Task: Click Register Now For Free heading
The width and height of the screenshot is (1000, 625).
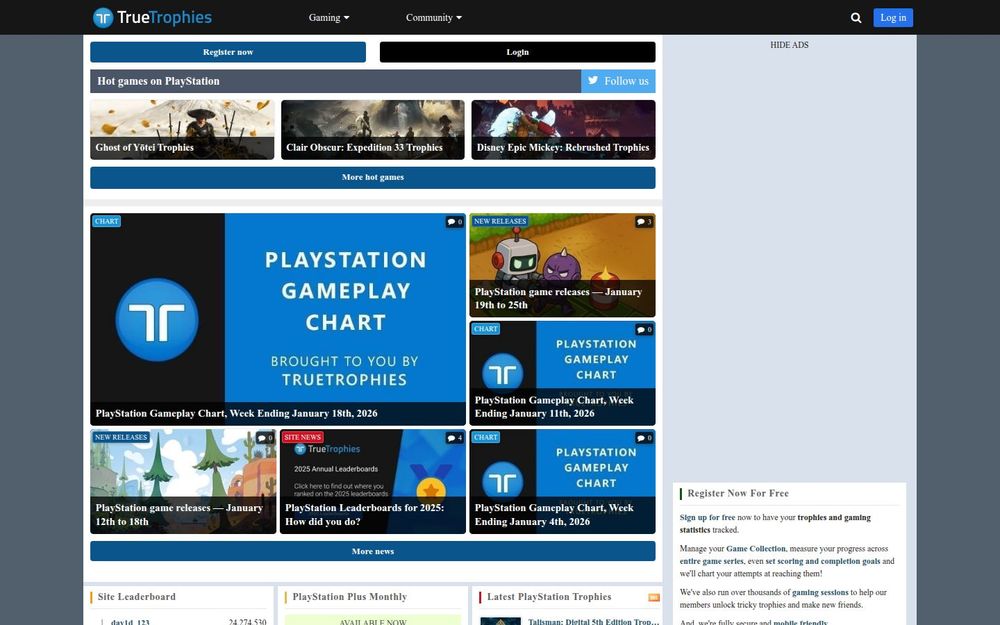Action: (x=738, y=494)
